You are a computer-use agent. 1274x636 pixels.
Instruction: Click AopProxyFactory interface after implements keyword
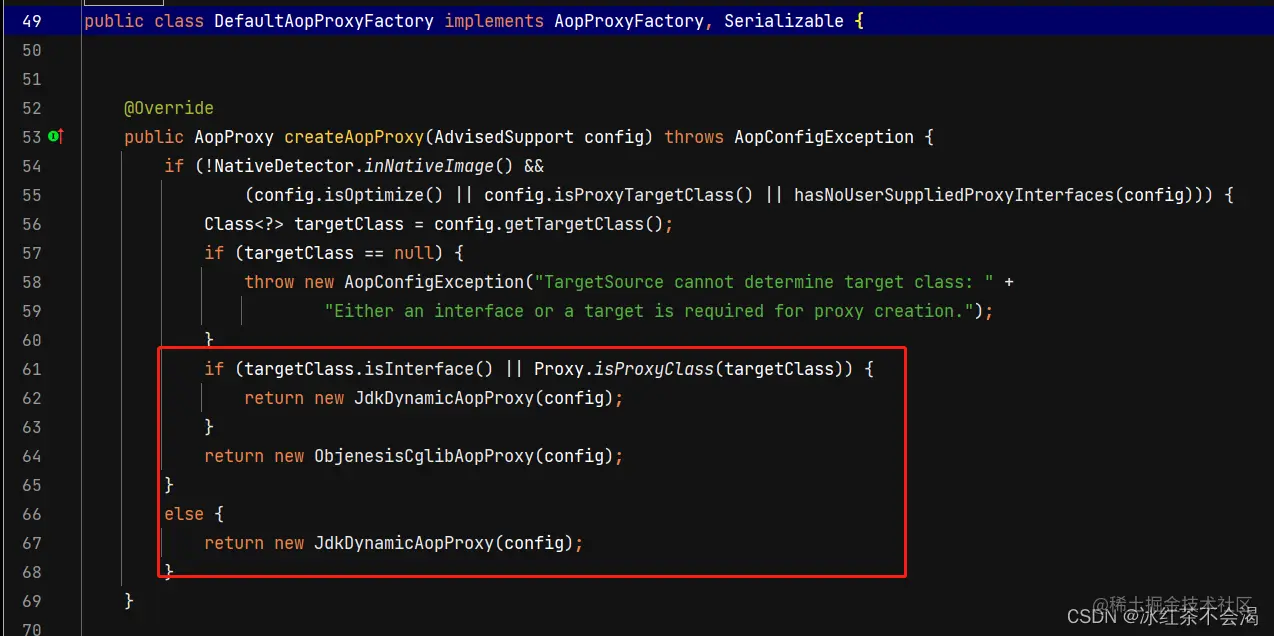point(629,21)
